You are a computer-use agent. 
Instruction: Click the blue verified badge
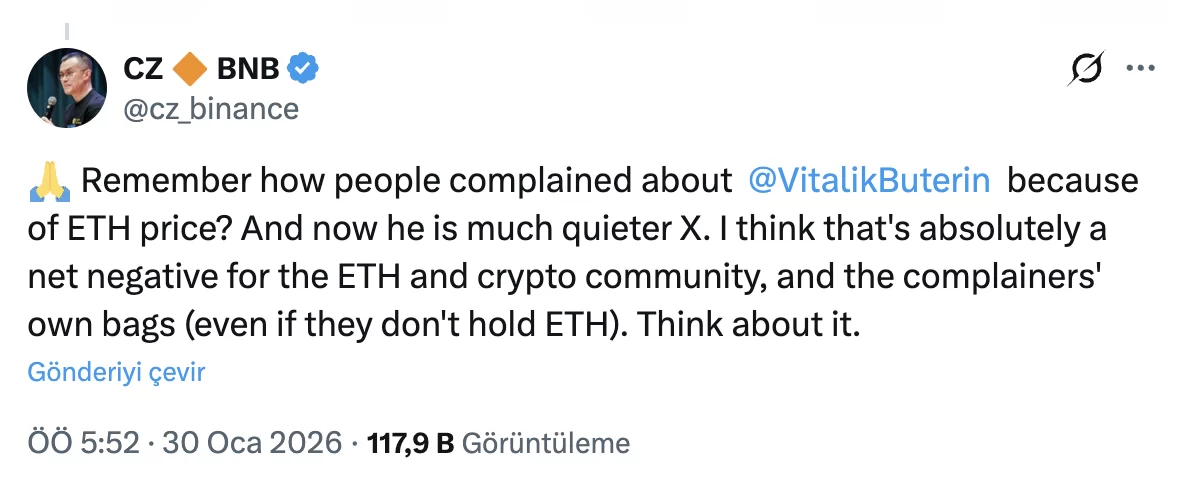coord(303,69)
